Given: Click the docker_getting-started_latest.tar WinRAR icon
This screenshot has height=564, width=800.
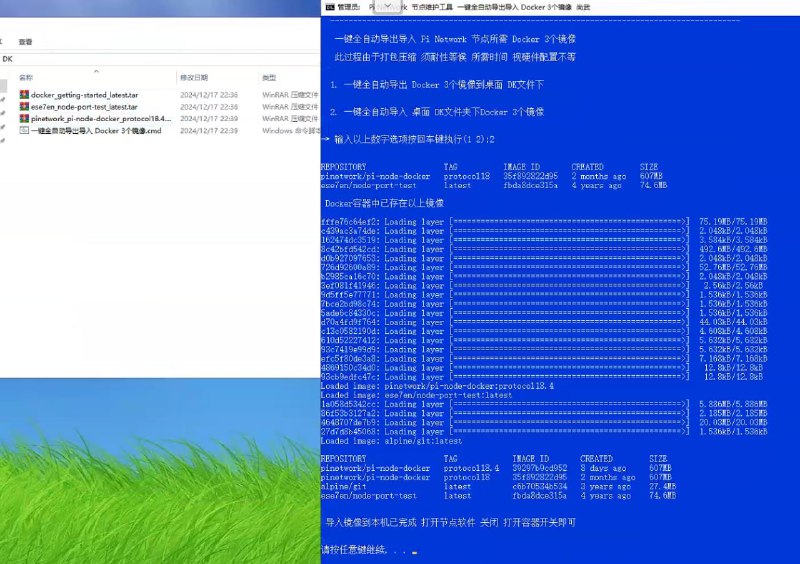Looking at the screenshot, I should [x=24, y=94].
